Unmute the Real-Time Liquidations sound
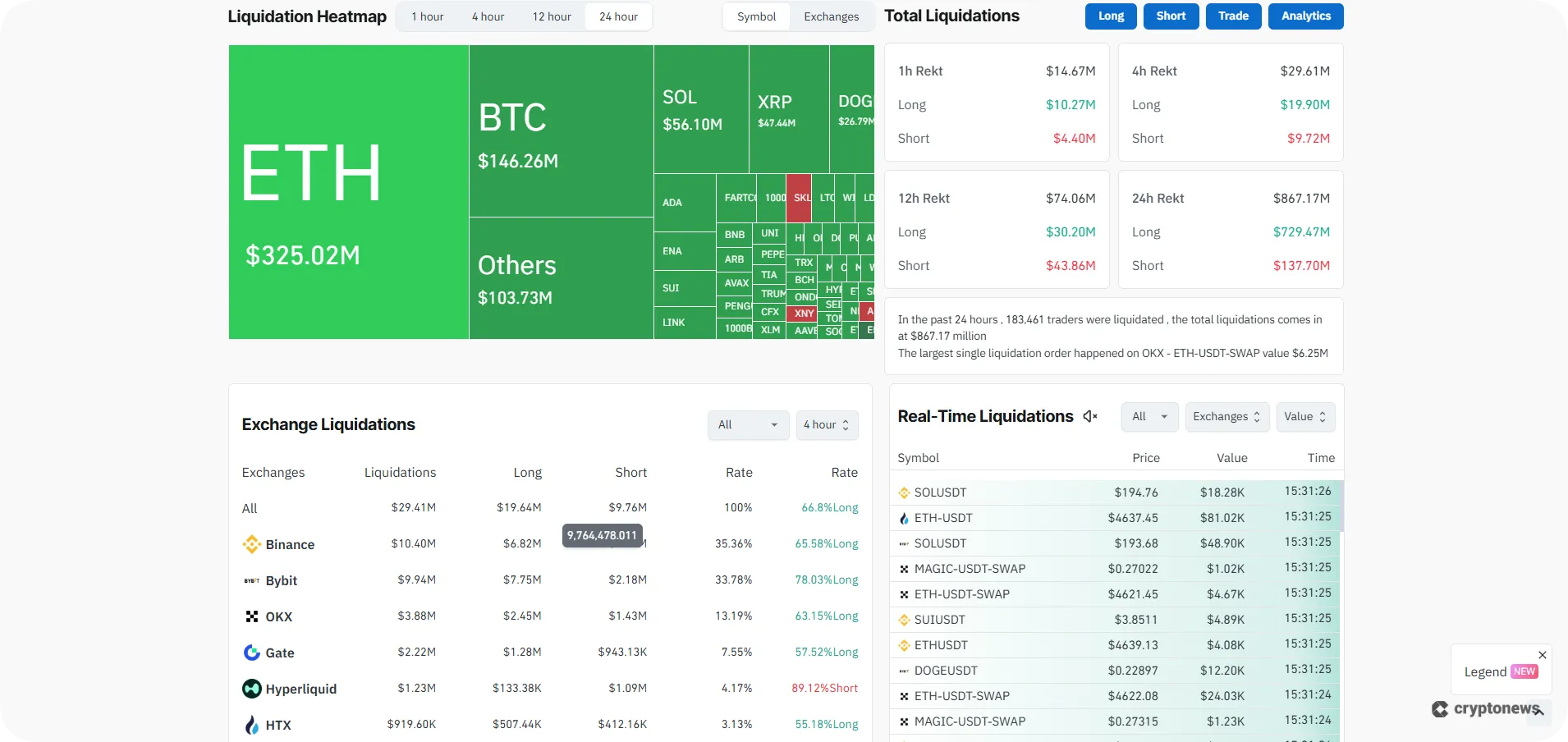The height and width of the screenshot is (742, 1568). pos(1089,416)
